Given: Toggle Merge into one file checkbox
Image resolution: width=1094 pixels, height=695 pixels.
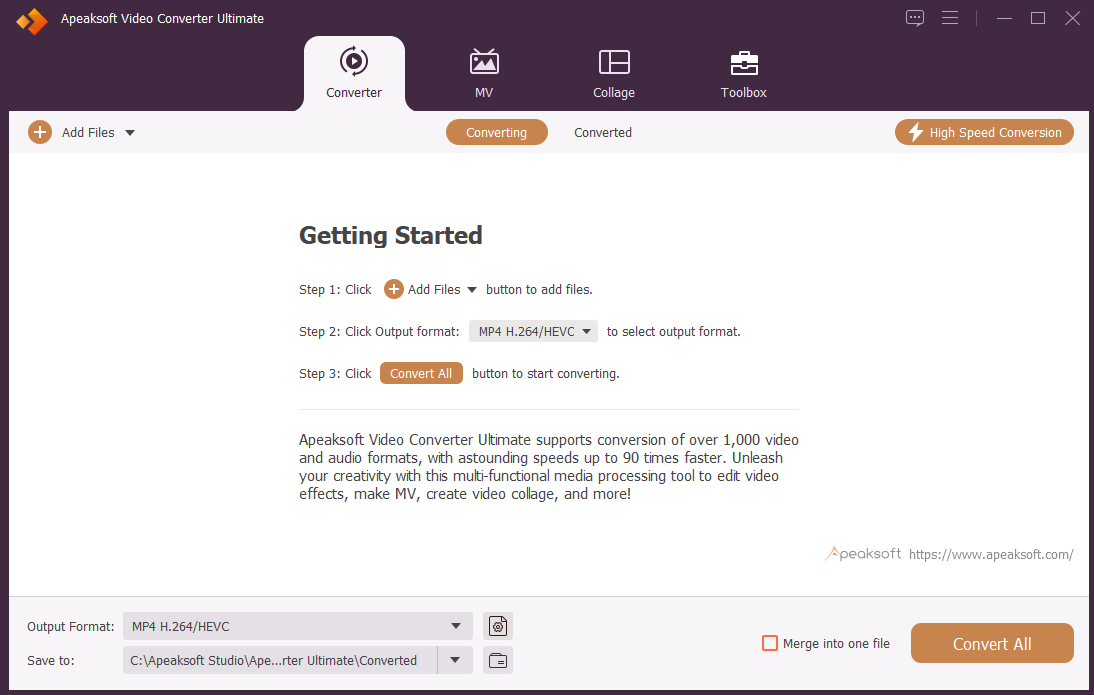Looking at the screenshot, I should [x=770, y=643].
